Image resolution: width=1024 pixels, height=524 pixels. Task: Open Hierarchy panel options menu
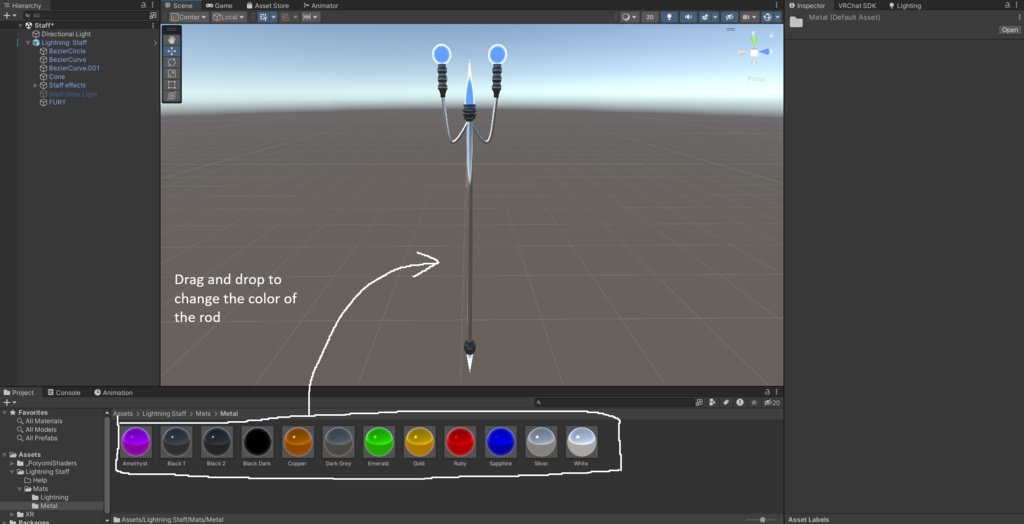[152, 5]
